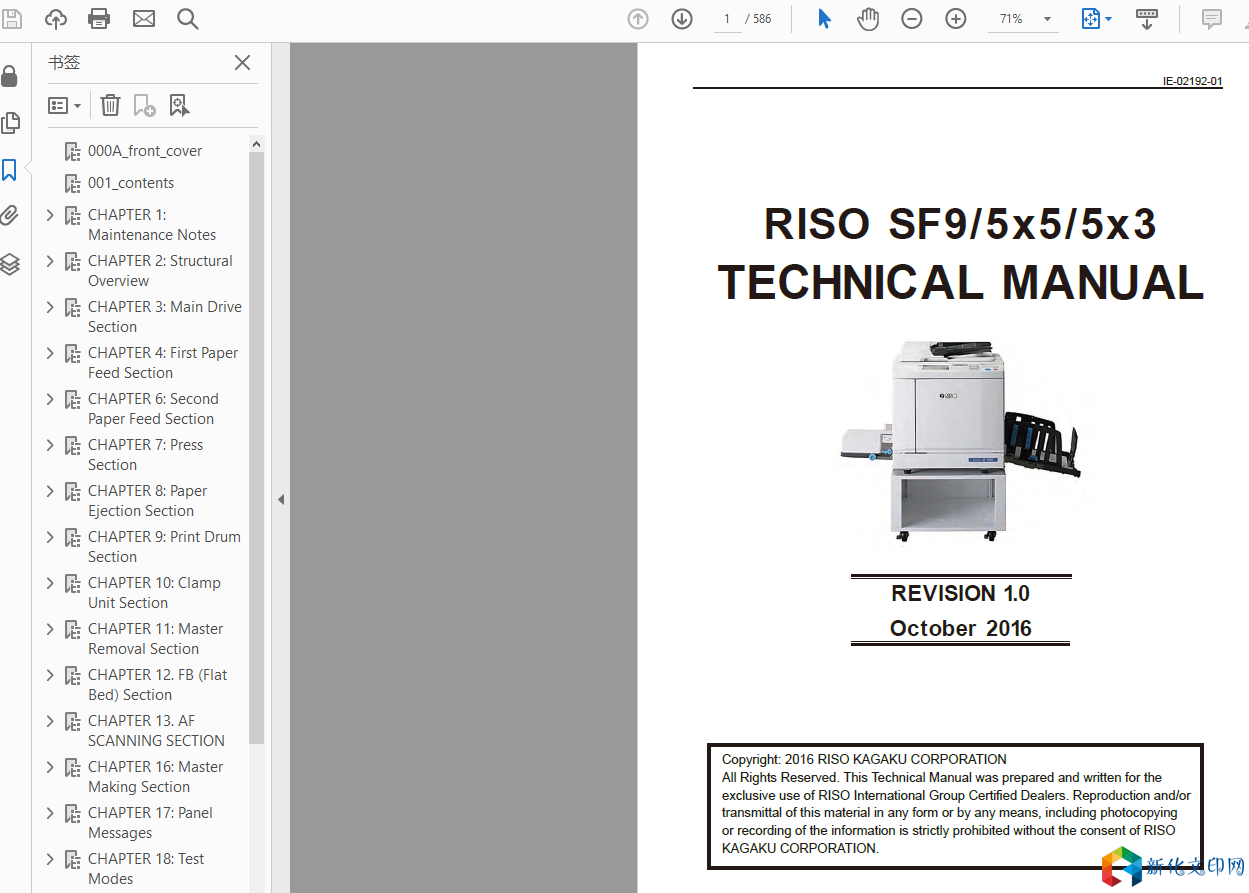This screenshot has height=893, width=1249.
Task: Toggle the bookmarks panel sidebar icon
Action: coord(10,170)
